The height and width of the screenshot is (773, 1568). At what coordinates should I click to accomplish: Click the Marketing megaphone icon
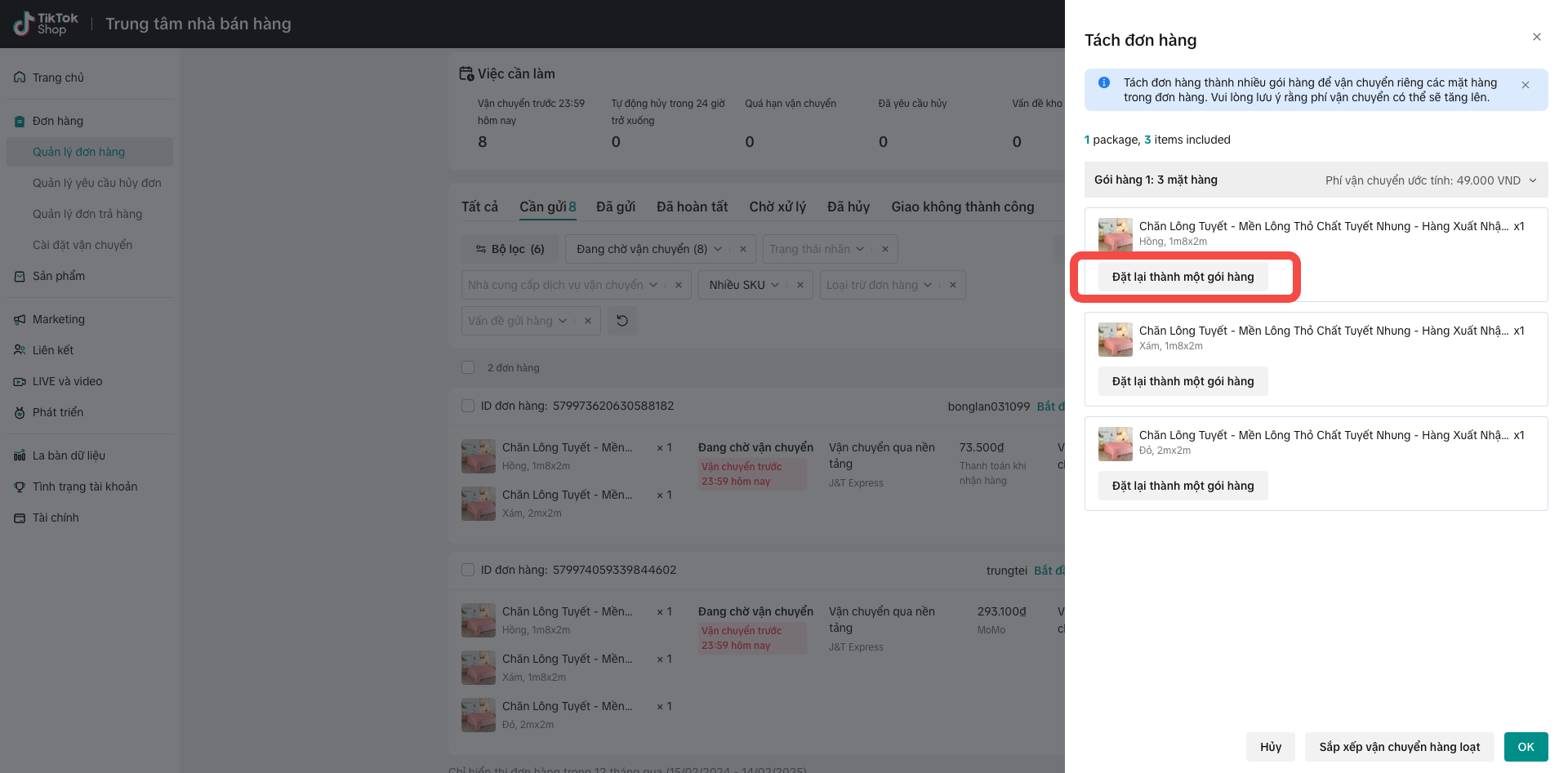tap(20, 319)
